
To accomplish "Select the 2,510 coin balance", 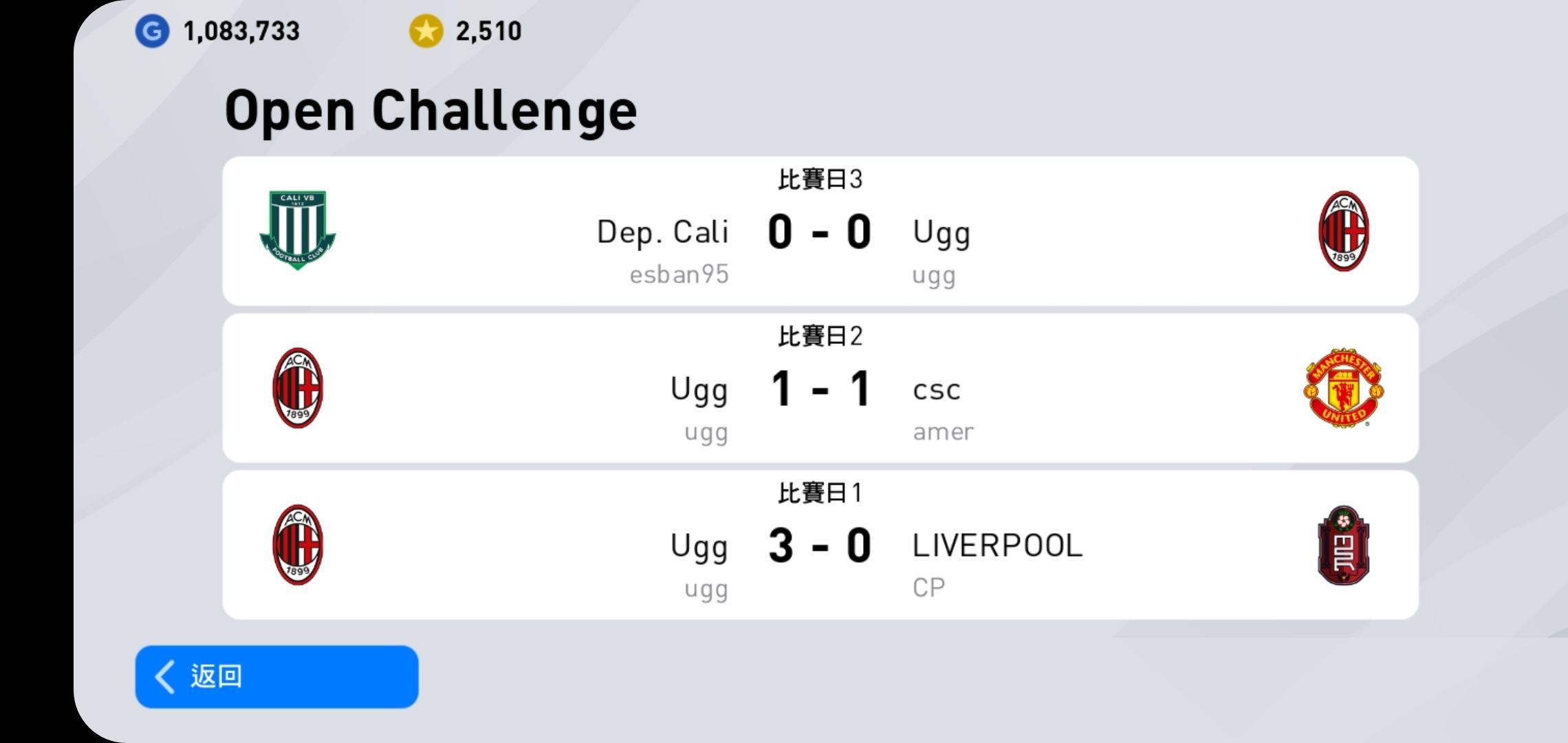I will point(488,31).
